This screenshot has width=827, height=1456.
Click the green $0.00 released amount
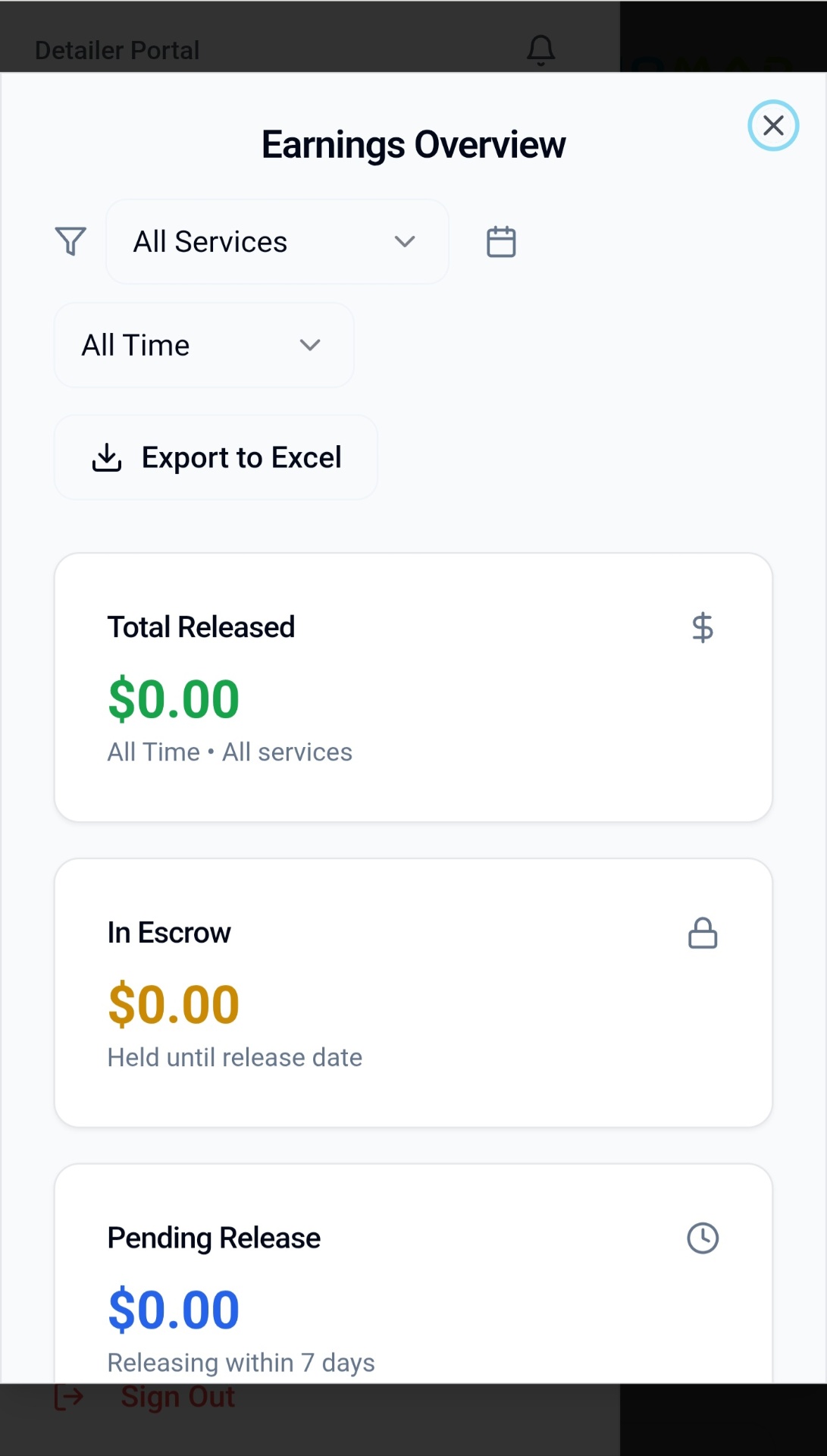click(x=174, y=699)
